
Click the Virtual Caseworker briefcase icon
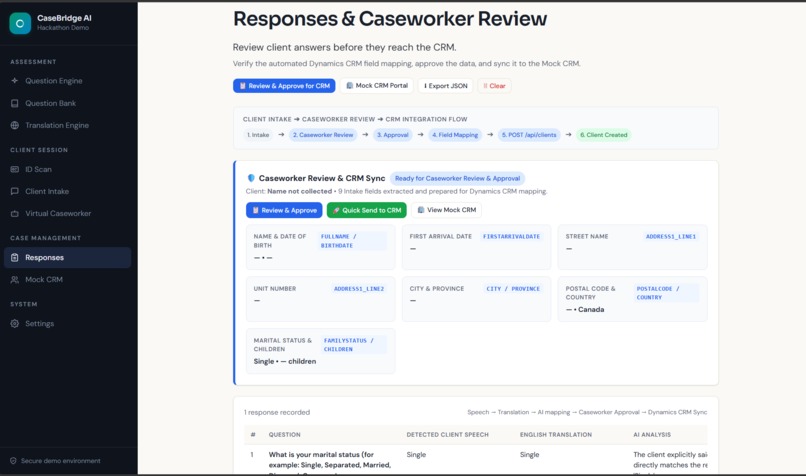point(14,213)
